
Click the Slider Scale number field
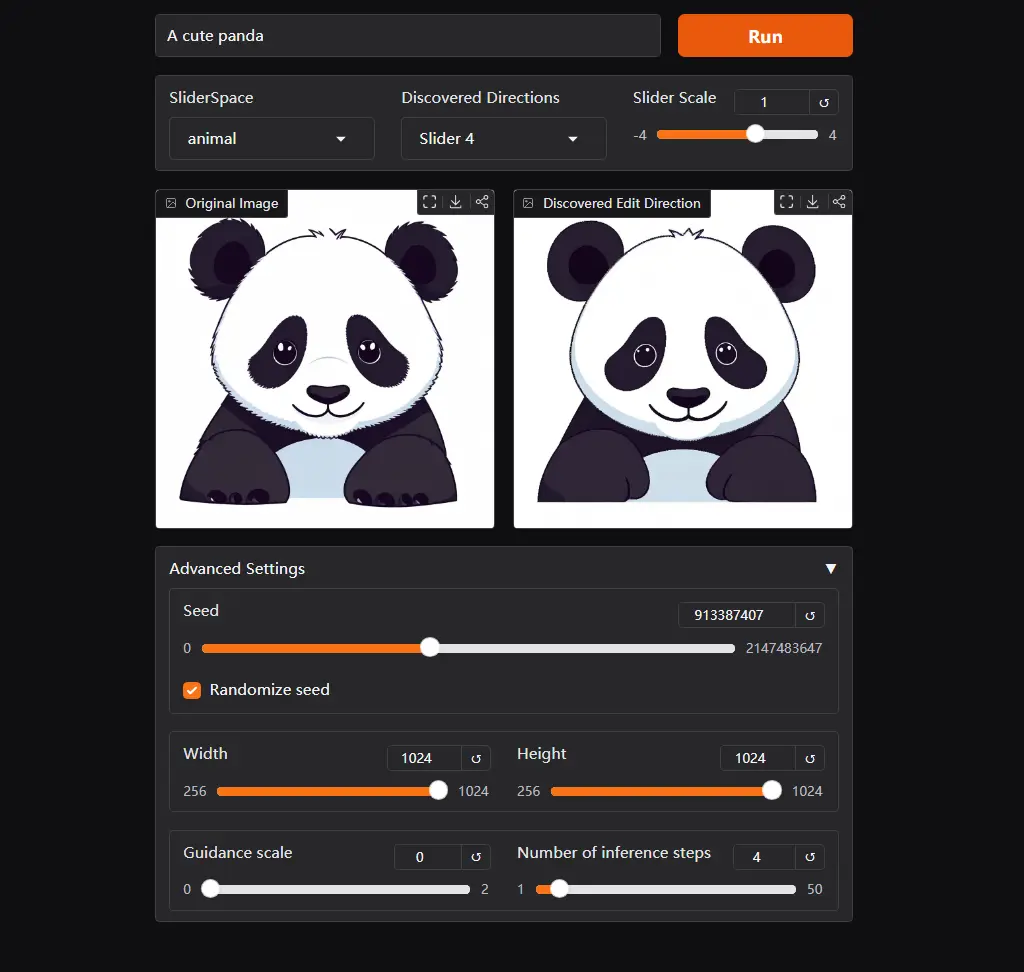(x=772, y=102)
